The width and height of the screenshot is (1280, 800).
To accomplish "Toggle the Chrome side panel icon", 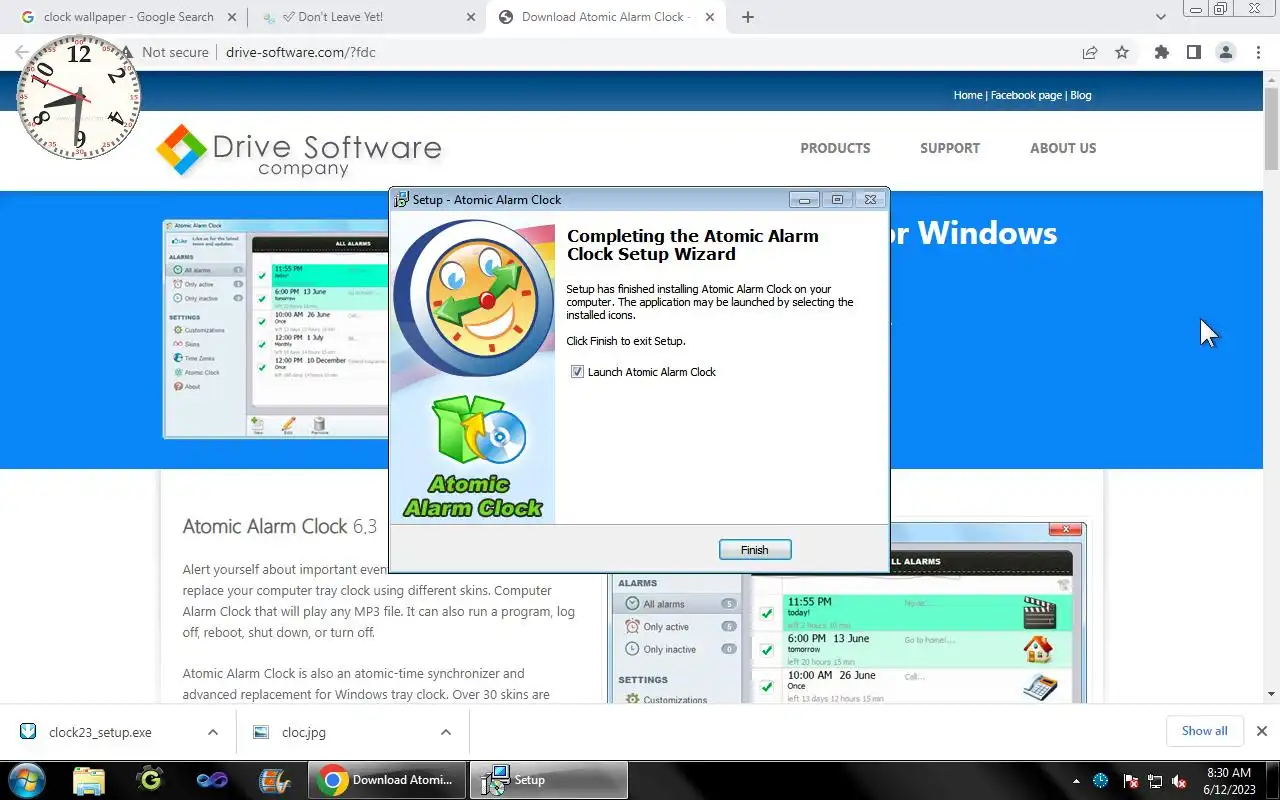I will coord(1193,52).
